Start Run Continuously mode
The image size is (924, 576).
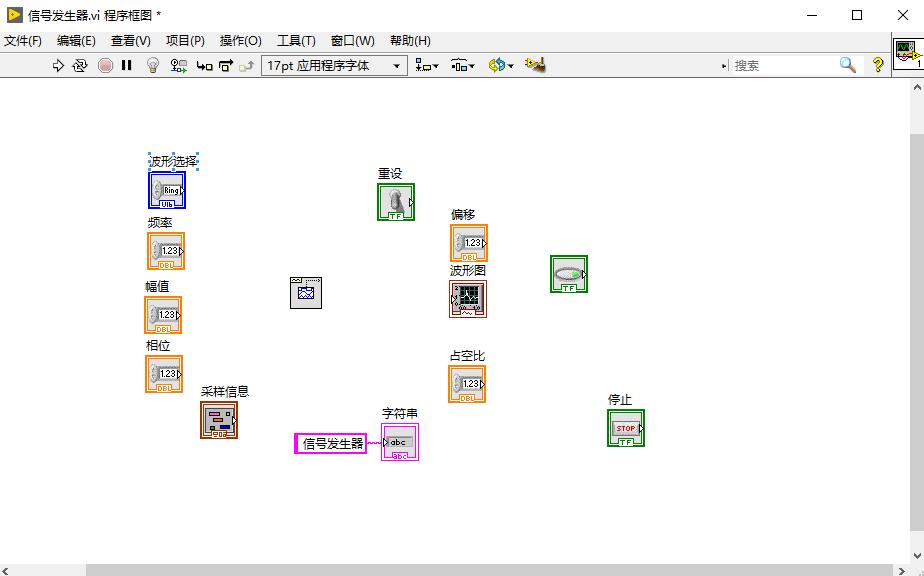(x=80, y=65)
